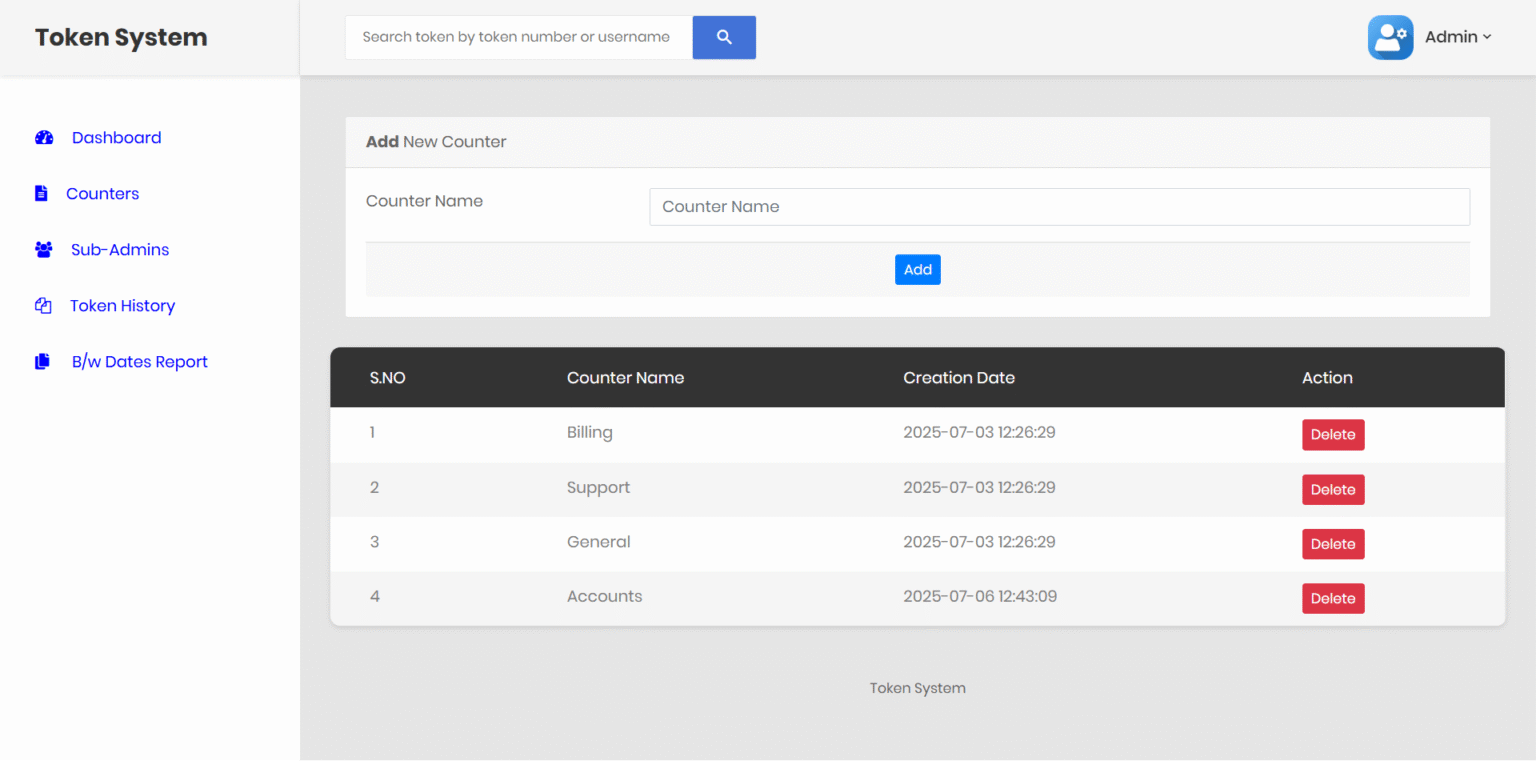
Task: Select the Dashboard speedometer icon
Action: tap(44, 137)
